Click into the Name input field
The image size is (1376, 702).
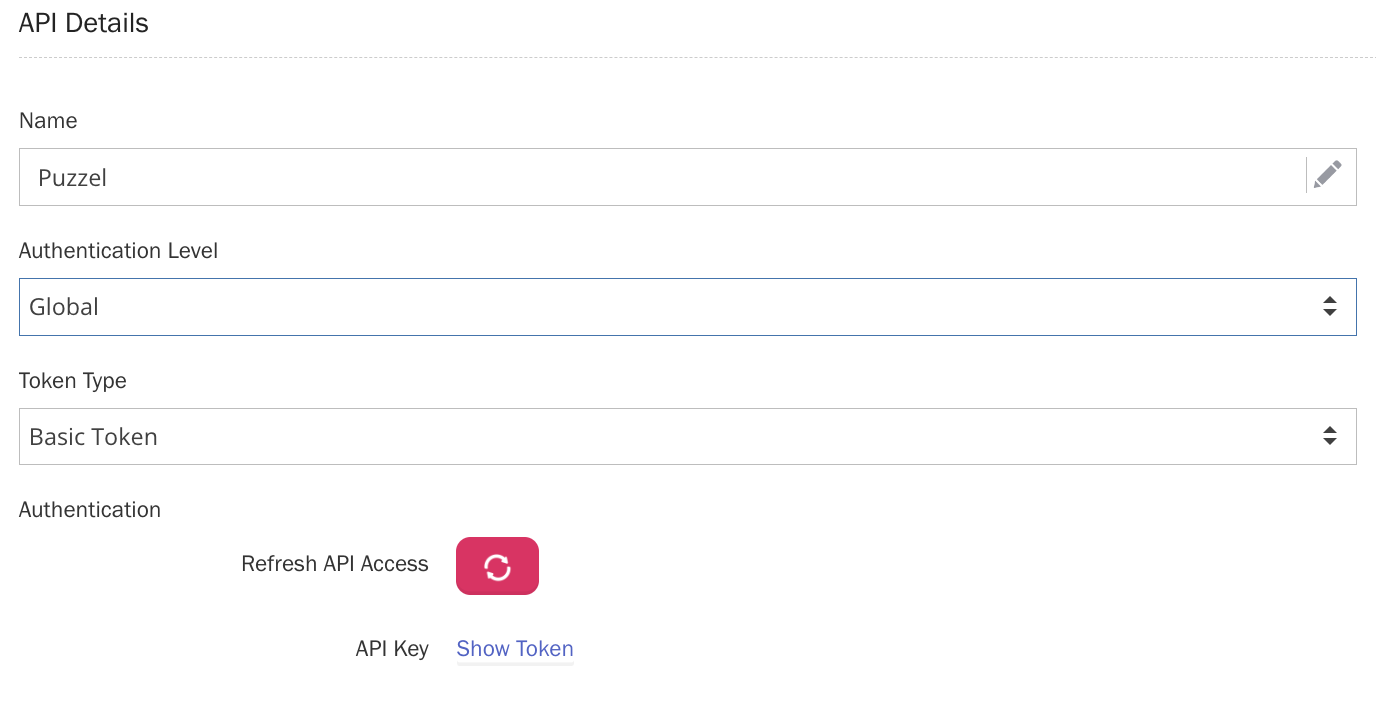(x=660, y=178)
